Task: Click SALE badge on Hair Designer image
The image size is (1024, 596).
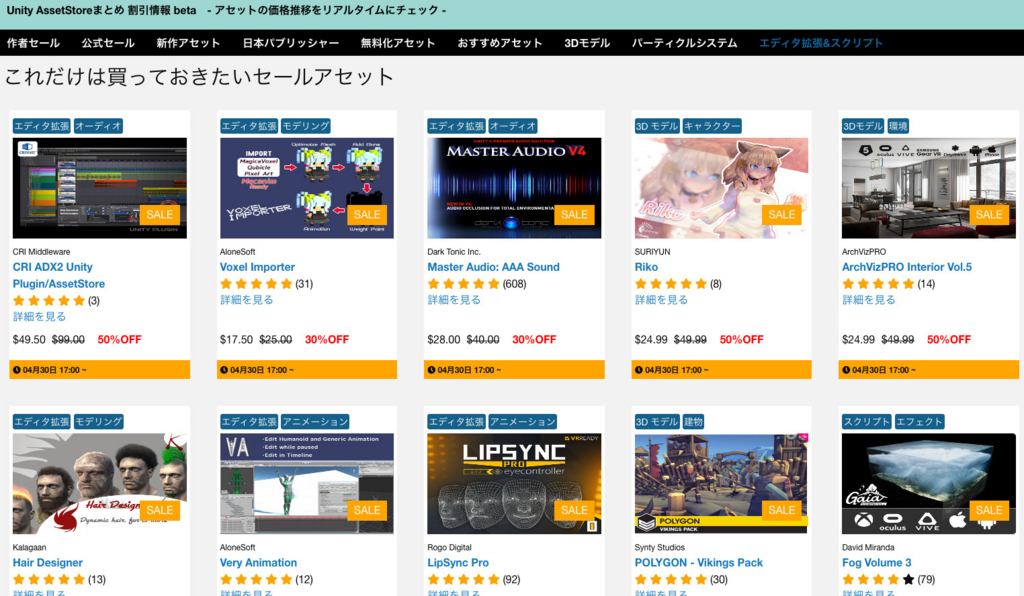Action: point(159,510)
